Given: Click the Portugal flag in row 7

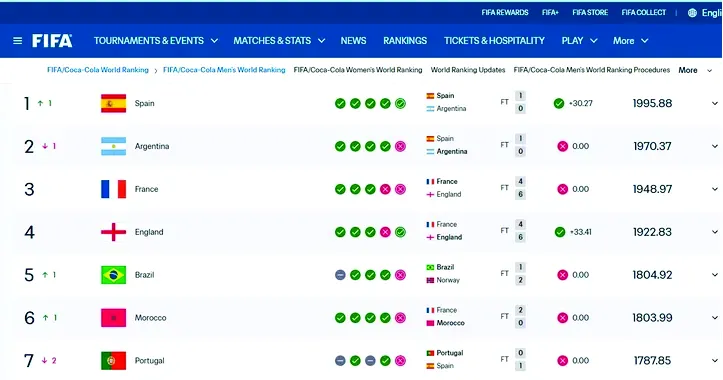Looking at the screenshot, I should click(113, 361).
